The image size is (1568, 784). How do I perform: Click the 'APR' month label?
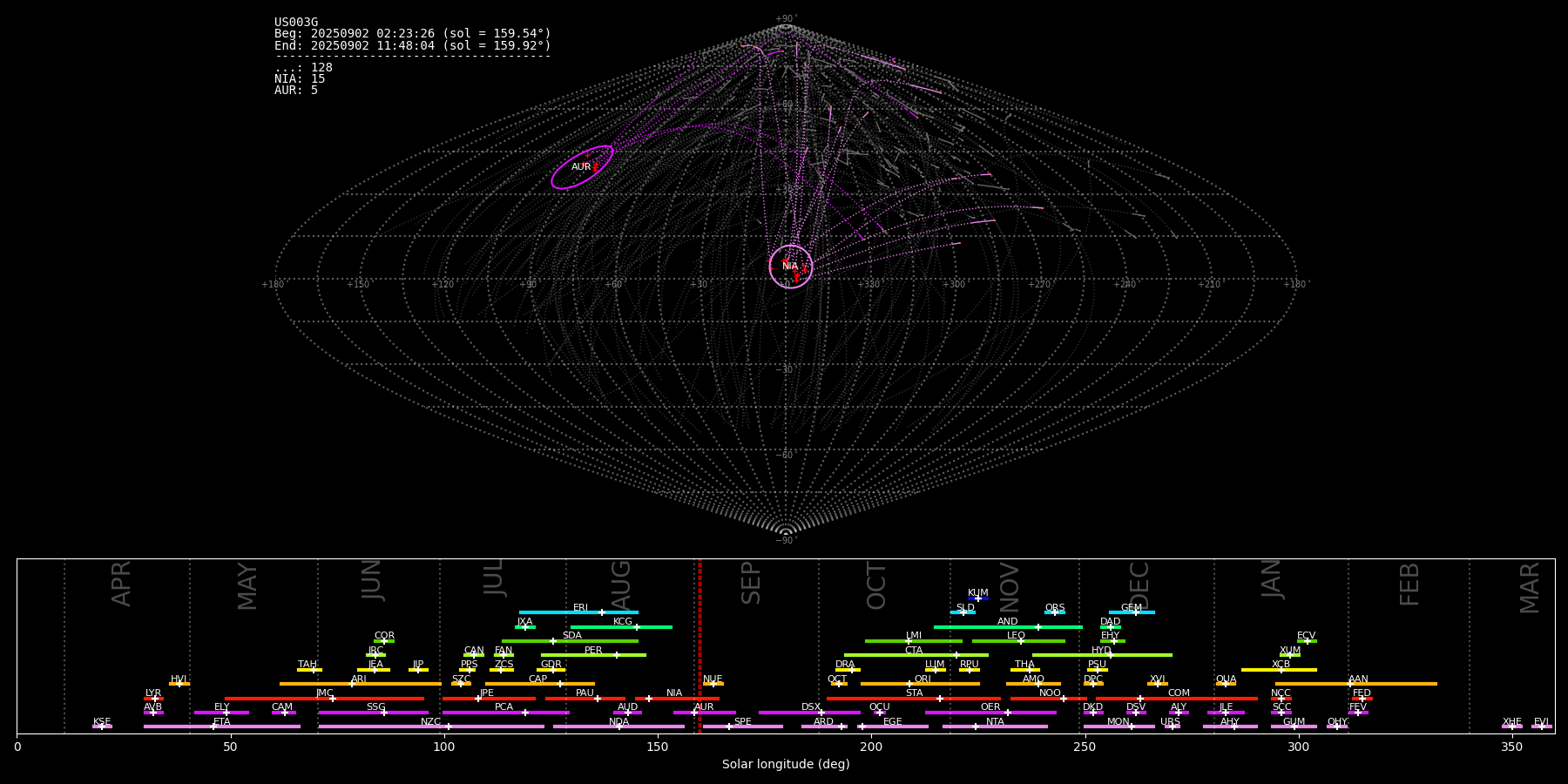pos(121,584)
